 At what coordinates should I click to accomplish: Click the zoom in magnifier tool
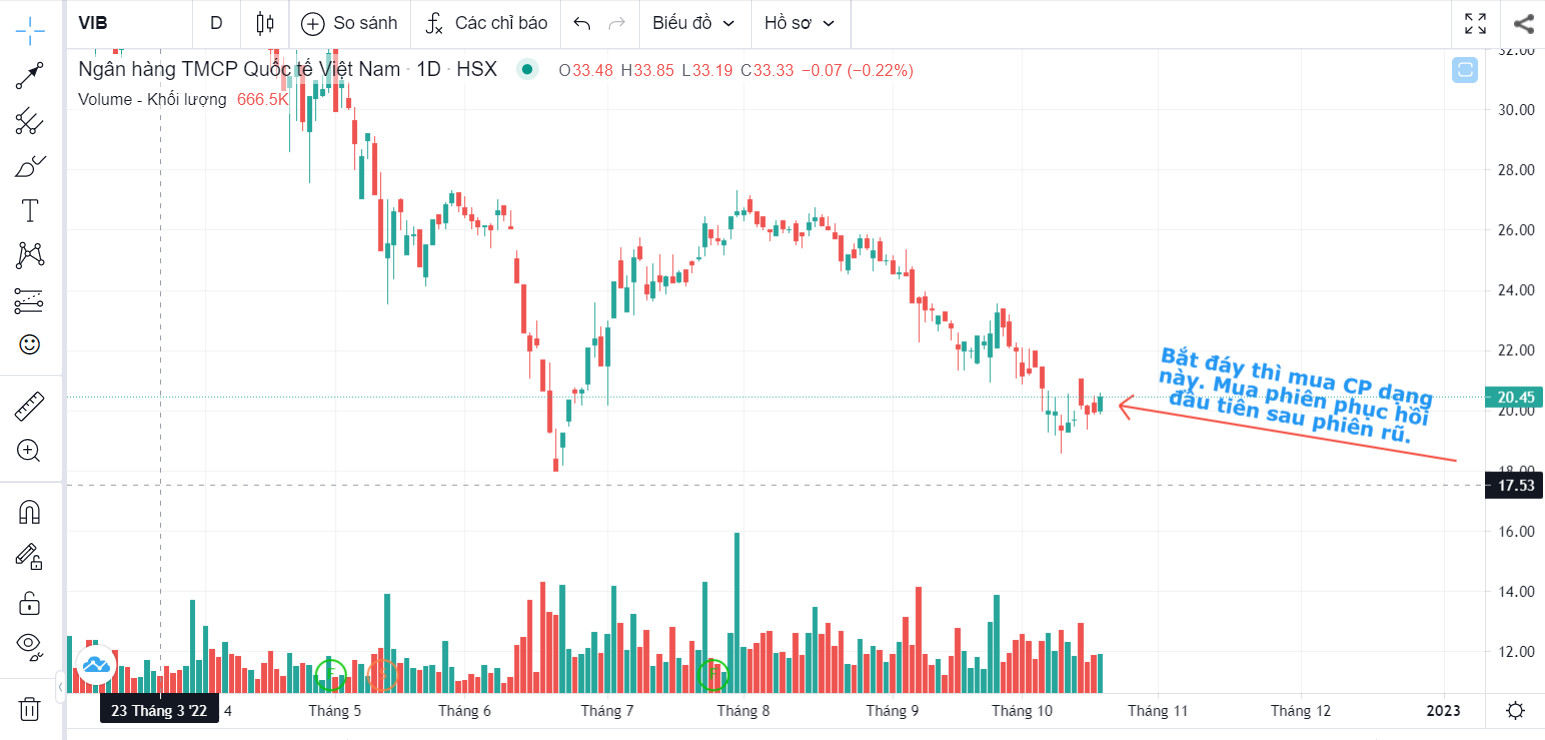30,450
